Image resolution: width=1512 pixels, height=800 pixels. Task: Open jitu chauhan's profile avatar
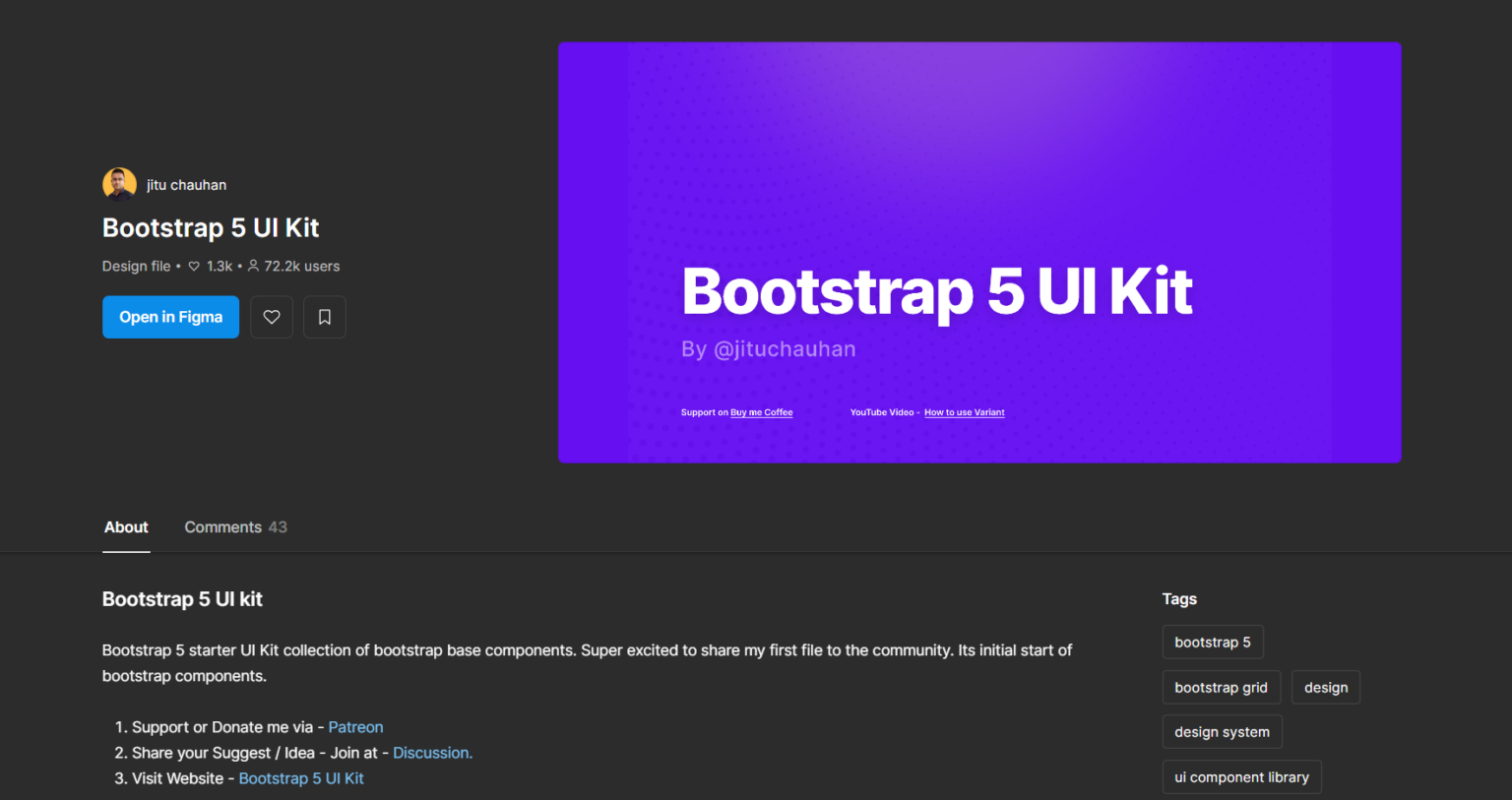[x=118, y=183]
